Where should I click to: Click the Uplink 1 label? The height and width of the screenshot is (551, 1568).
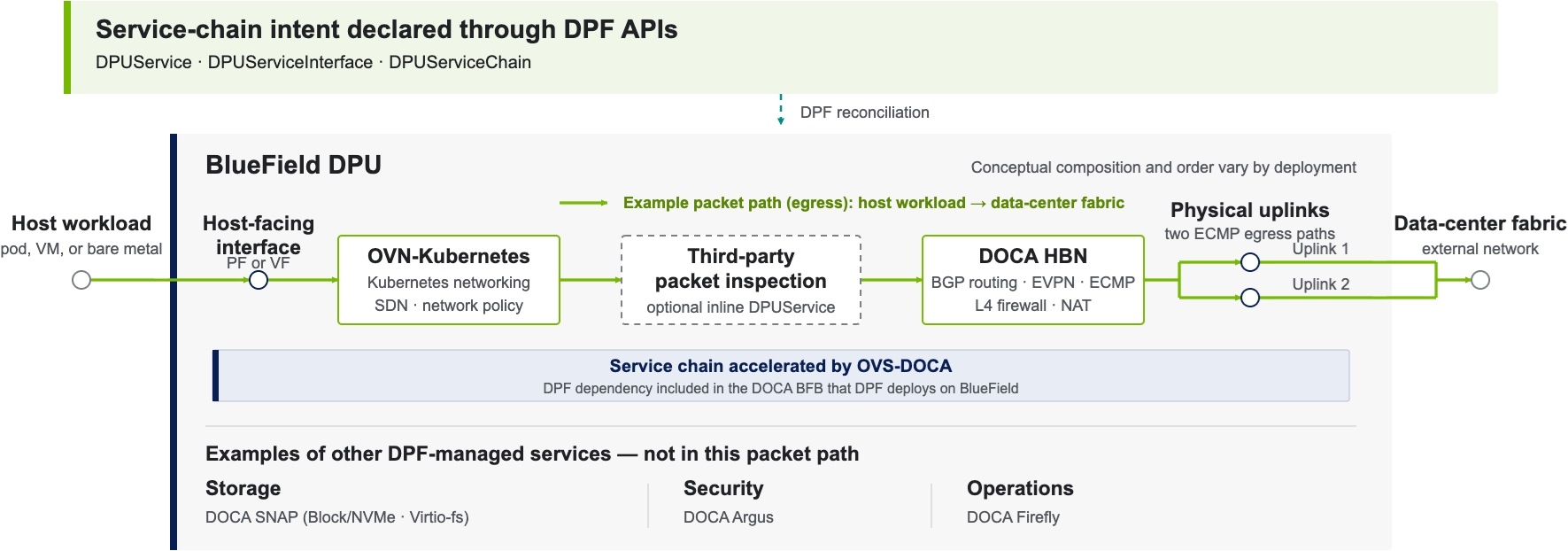pos(1321,249)
